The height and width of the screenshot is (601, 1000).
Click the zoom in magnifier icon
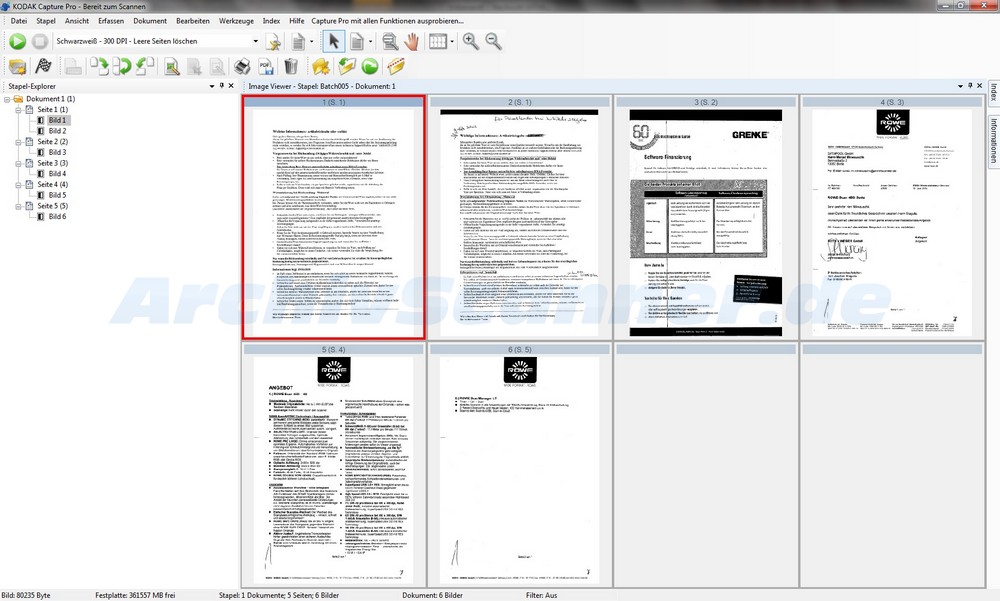(471, 41)
